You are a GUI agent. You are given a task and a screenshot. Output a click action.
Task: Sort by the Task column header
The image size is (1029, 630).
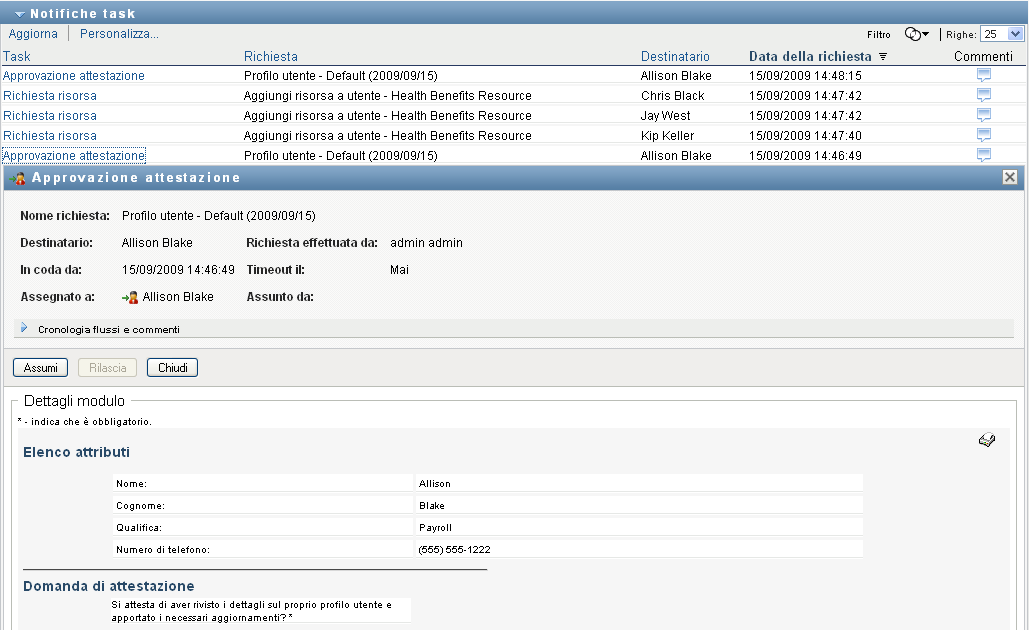(16, 56)
